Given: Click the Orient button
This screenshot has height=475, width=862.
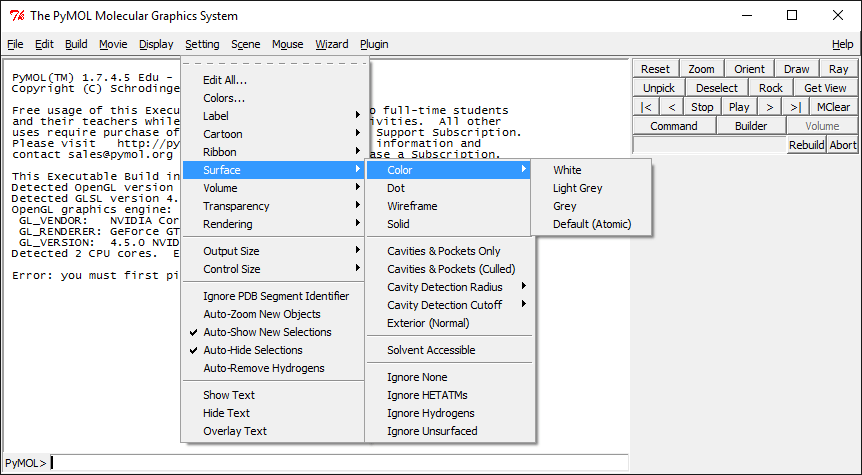Looking at the screenshot, I should pos(749,69).
